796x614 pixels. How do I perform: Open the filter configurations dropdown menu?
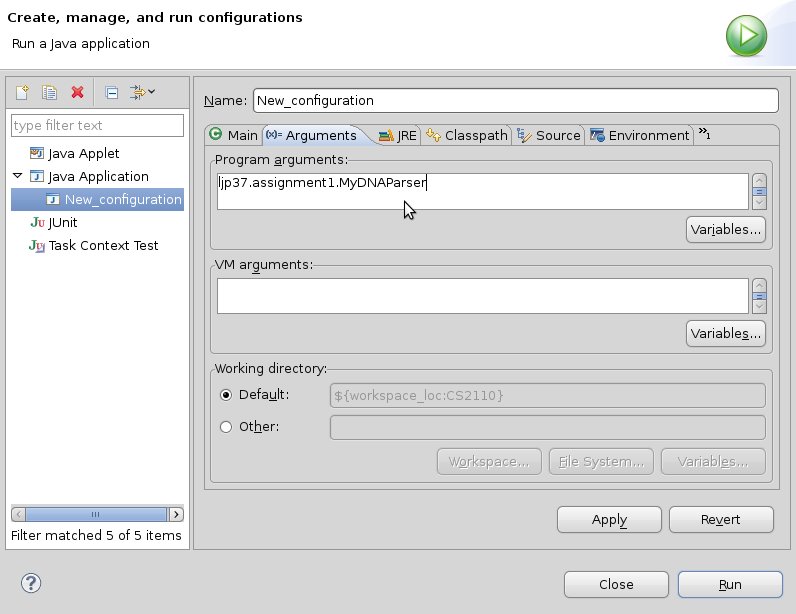tap(143, 93)
